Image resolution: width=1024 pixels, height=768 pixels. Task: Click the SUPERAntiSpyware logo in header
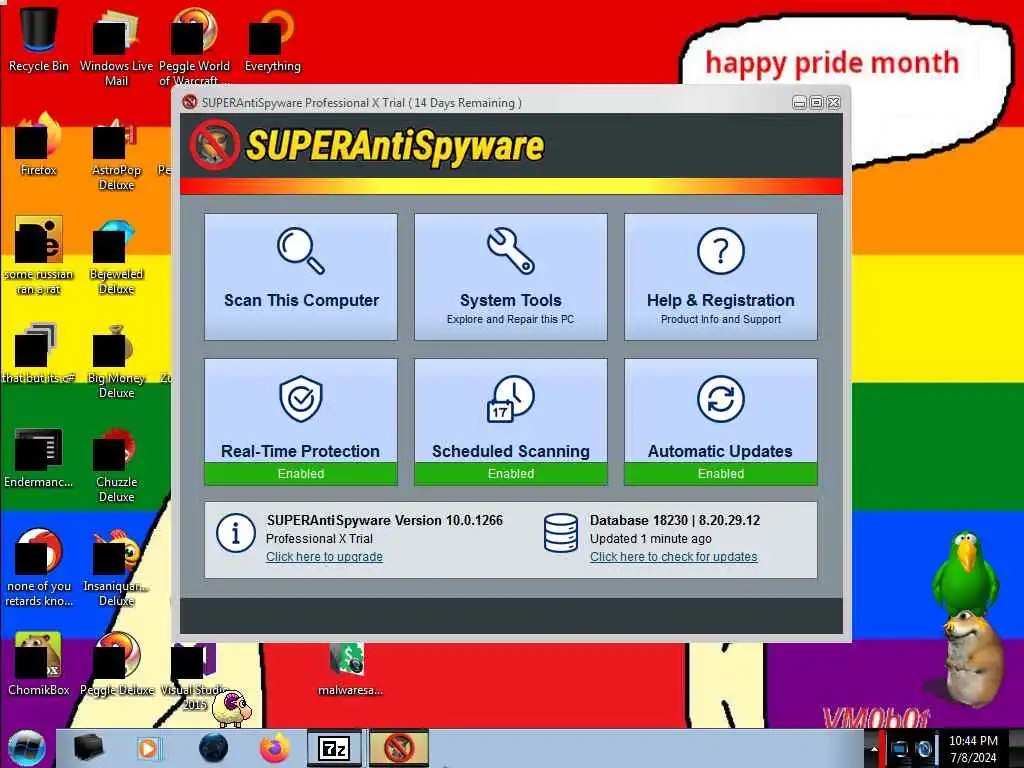click(368, 145)
